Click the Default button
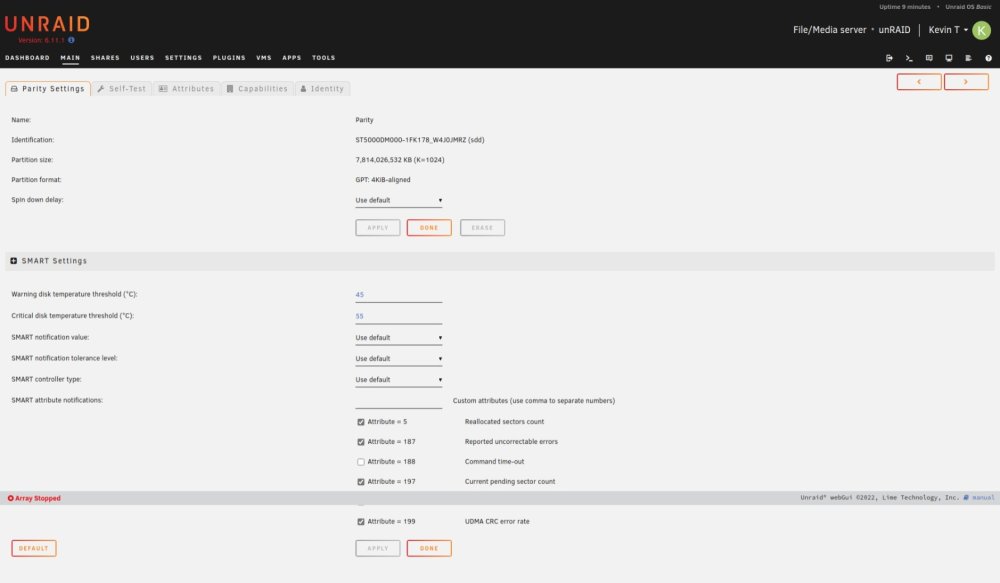Viewport: 1000px width, 583px height. (x=34, y=549)
